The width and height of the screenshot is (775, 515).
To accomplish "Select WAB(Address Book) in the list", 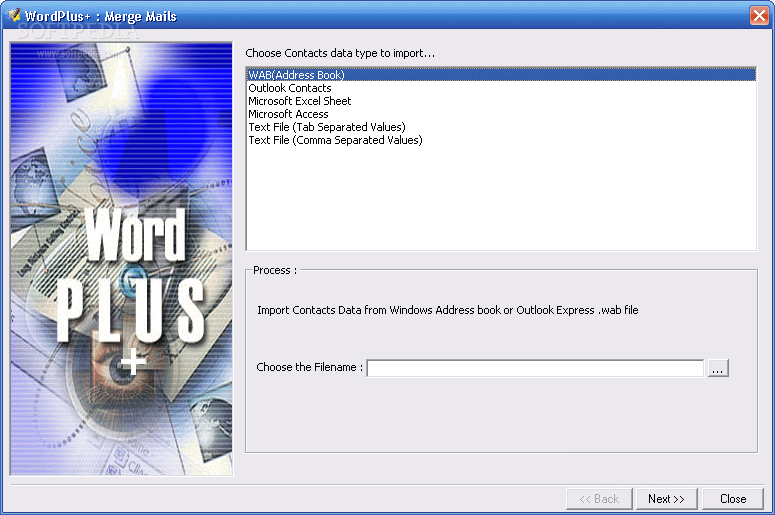I will 501,75.
